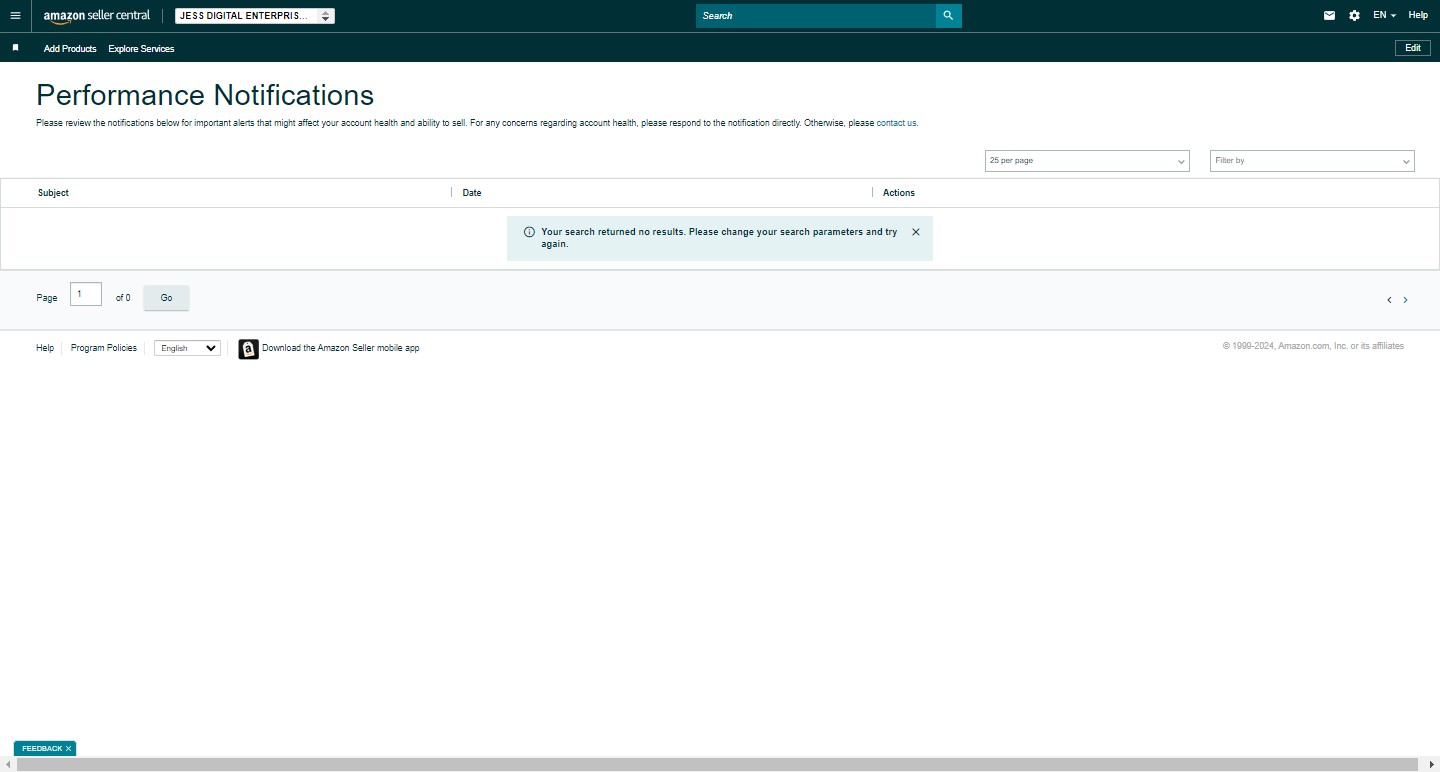1440x772 pixels.
Task: Click the info icon in no-results alert
Action: [x=529, y=232]
